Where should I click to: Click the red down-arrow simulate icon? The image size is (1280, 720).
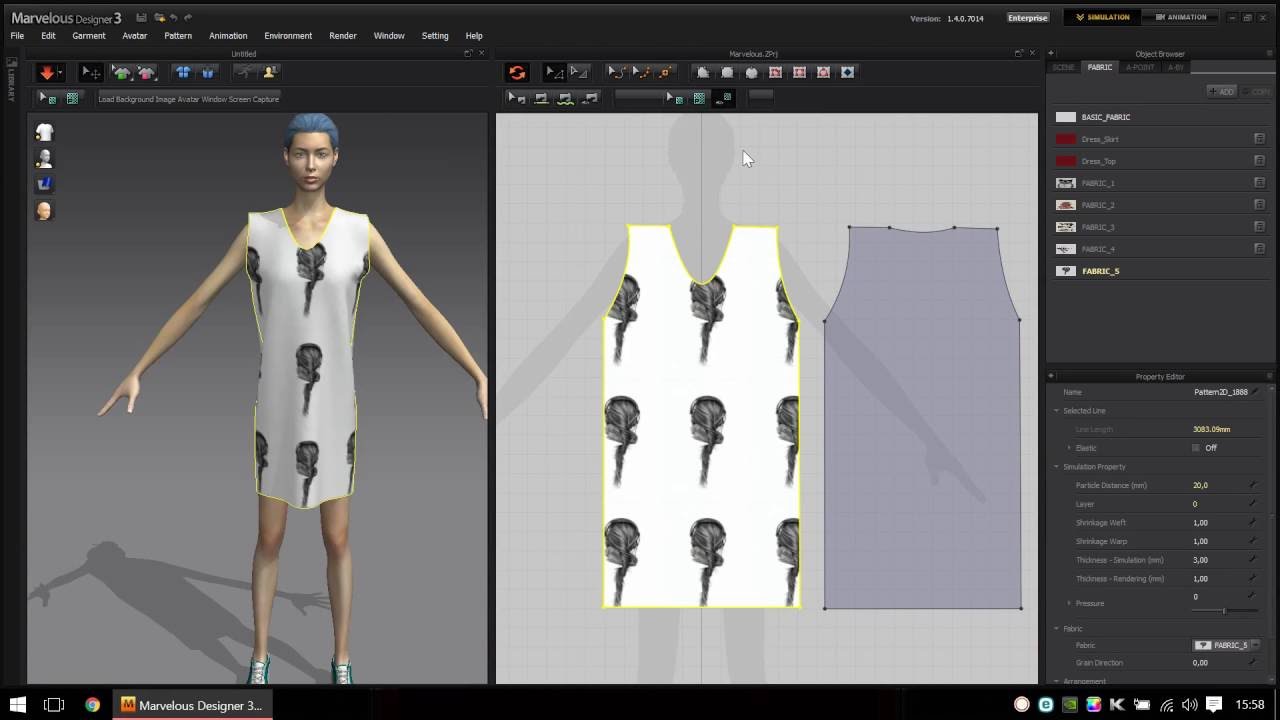coord(46,73)
